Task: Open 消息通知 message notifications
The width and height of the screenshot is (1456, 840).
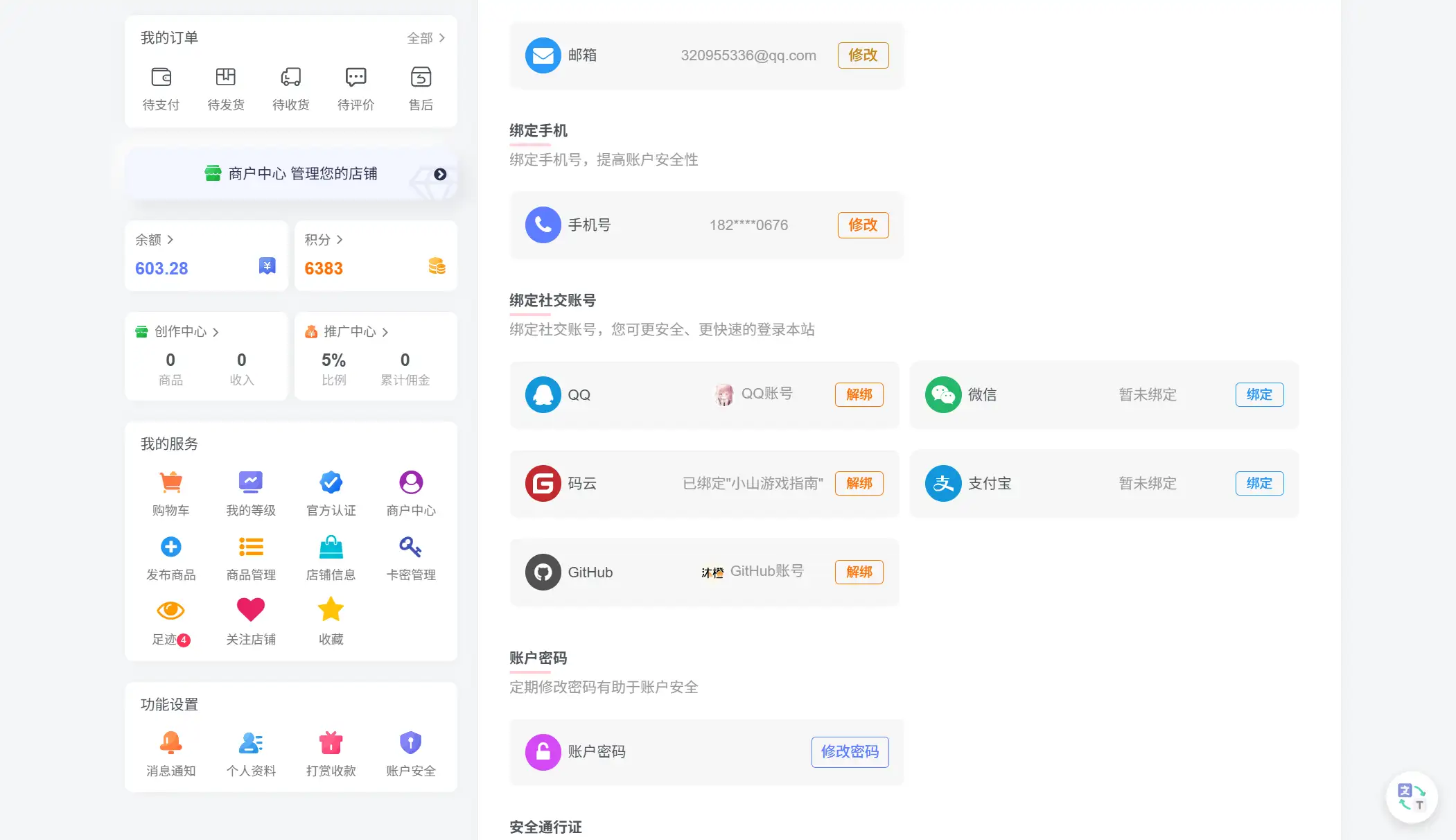Action: point(171,754)
